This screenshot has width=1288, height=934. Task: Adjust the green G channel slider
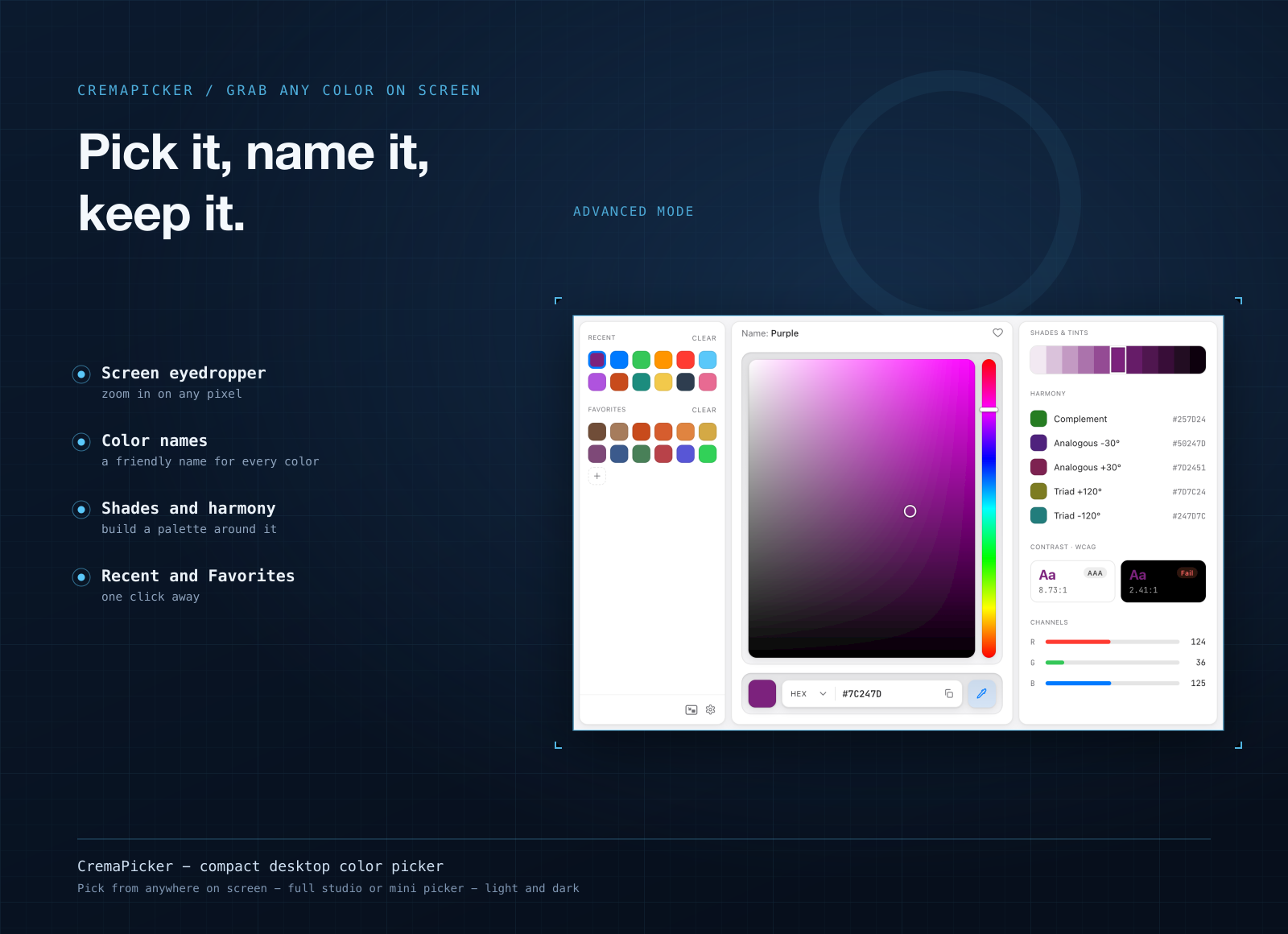1113,663
